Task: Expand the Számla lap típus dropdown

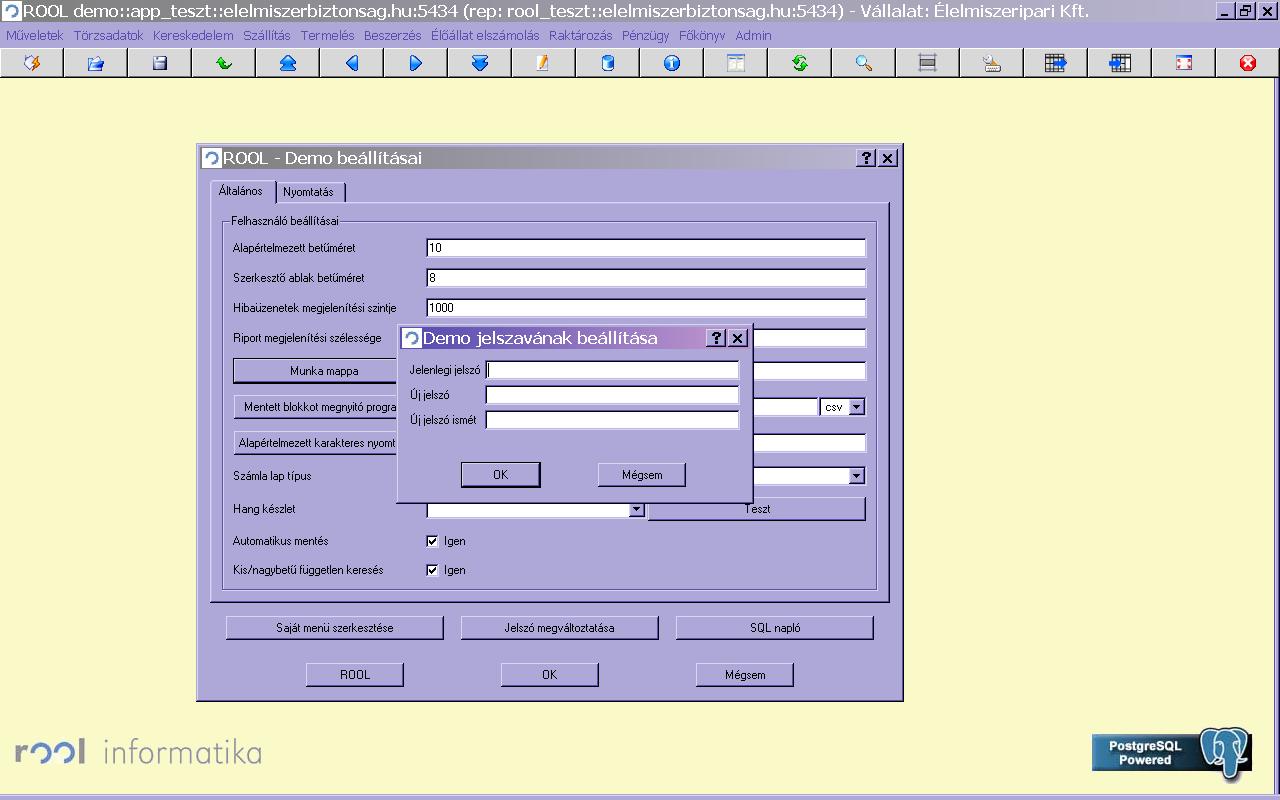Action: (857, 476)
